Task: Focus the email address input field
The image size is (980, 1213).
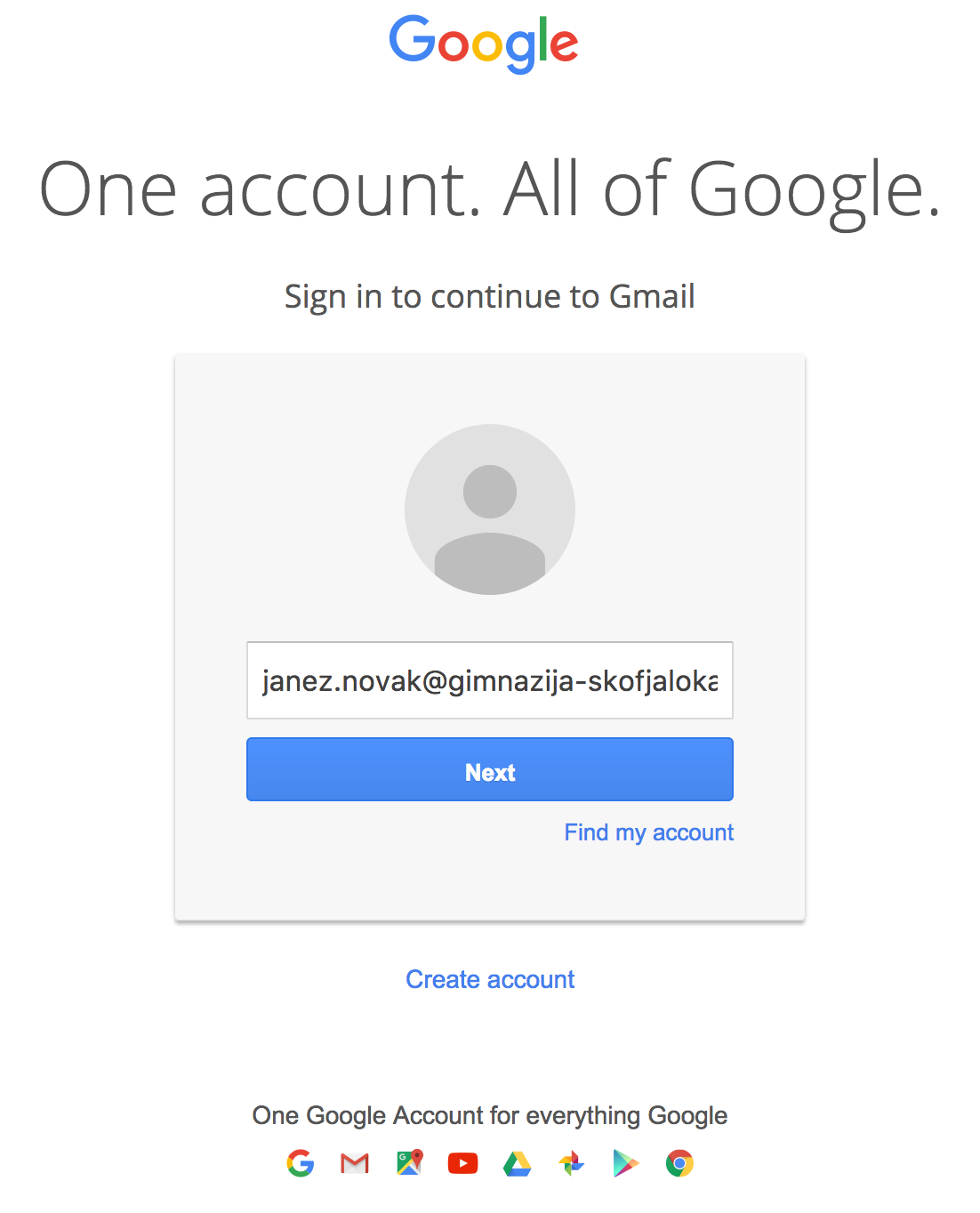Action: (x=490, y=680)
